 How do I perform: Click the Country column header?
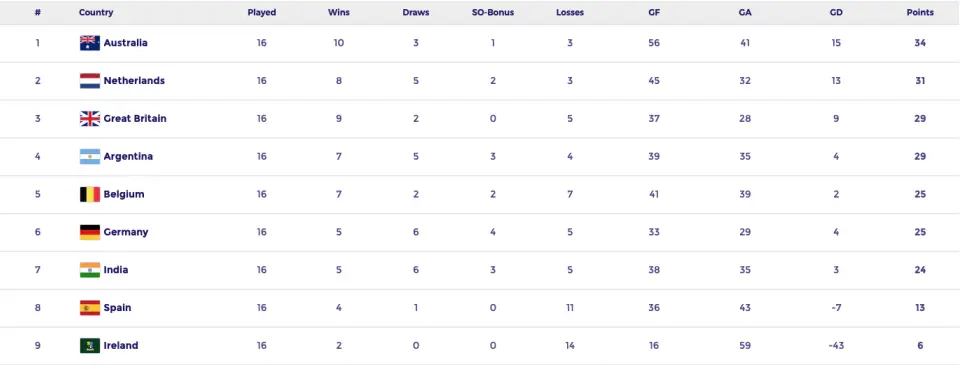96,12
